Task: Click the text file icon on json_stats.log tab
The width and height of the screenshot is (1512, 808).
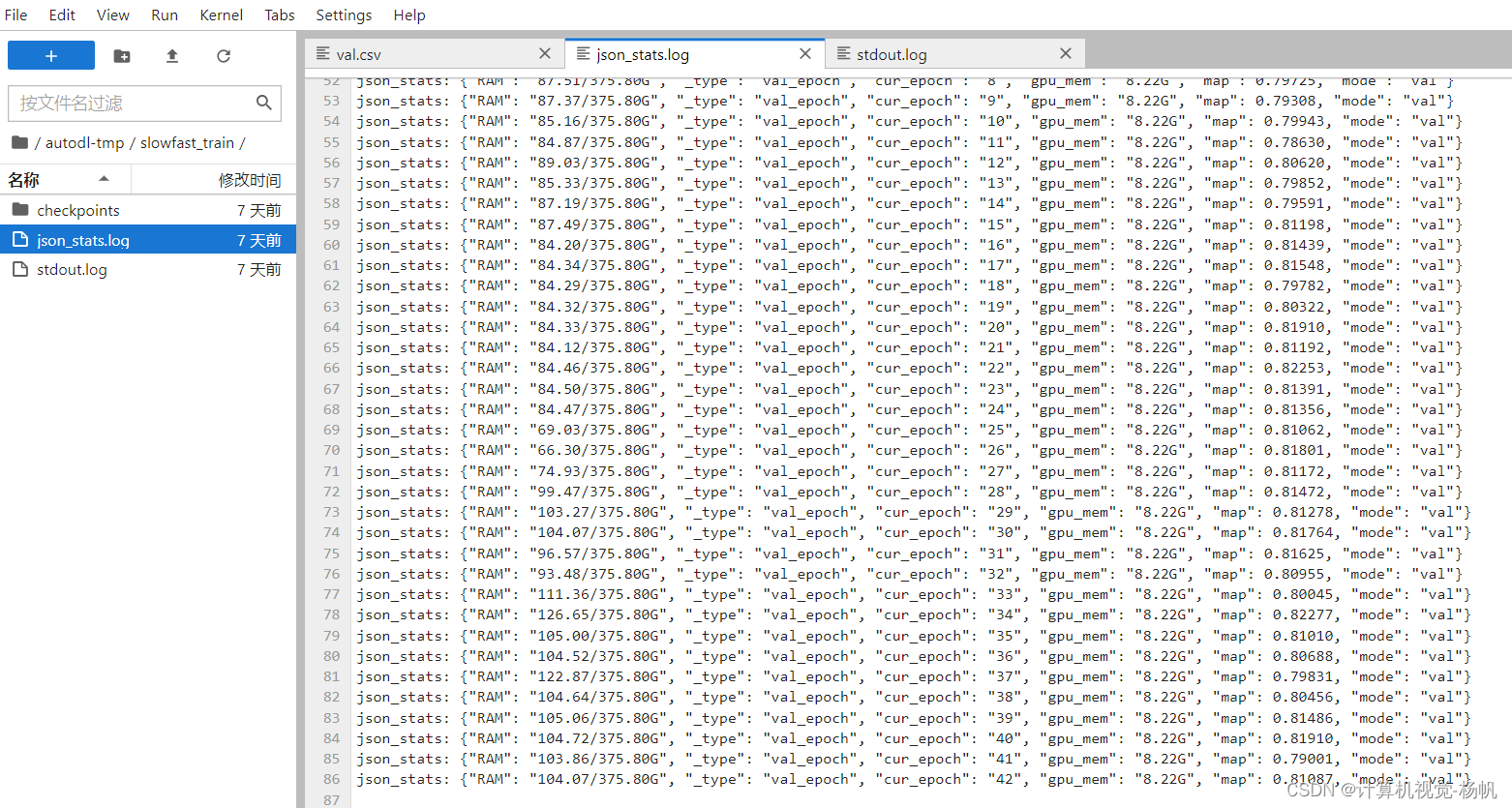Action: pos(583,54)
